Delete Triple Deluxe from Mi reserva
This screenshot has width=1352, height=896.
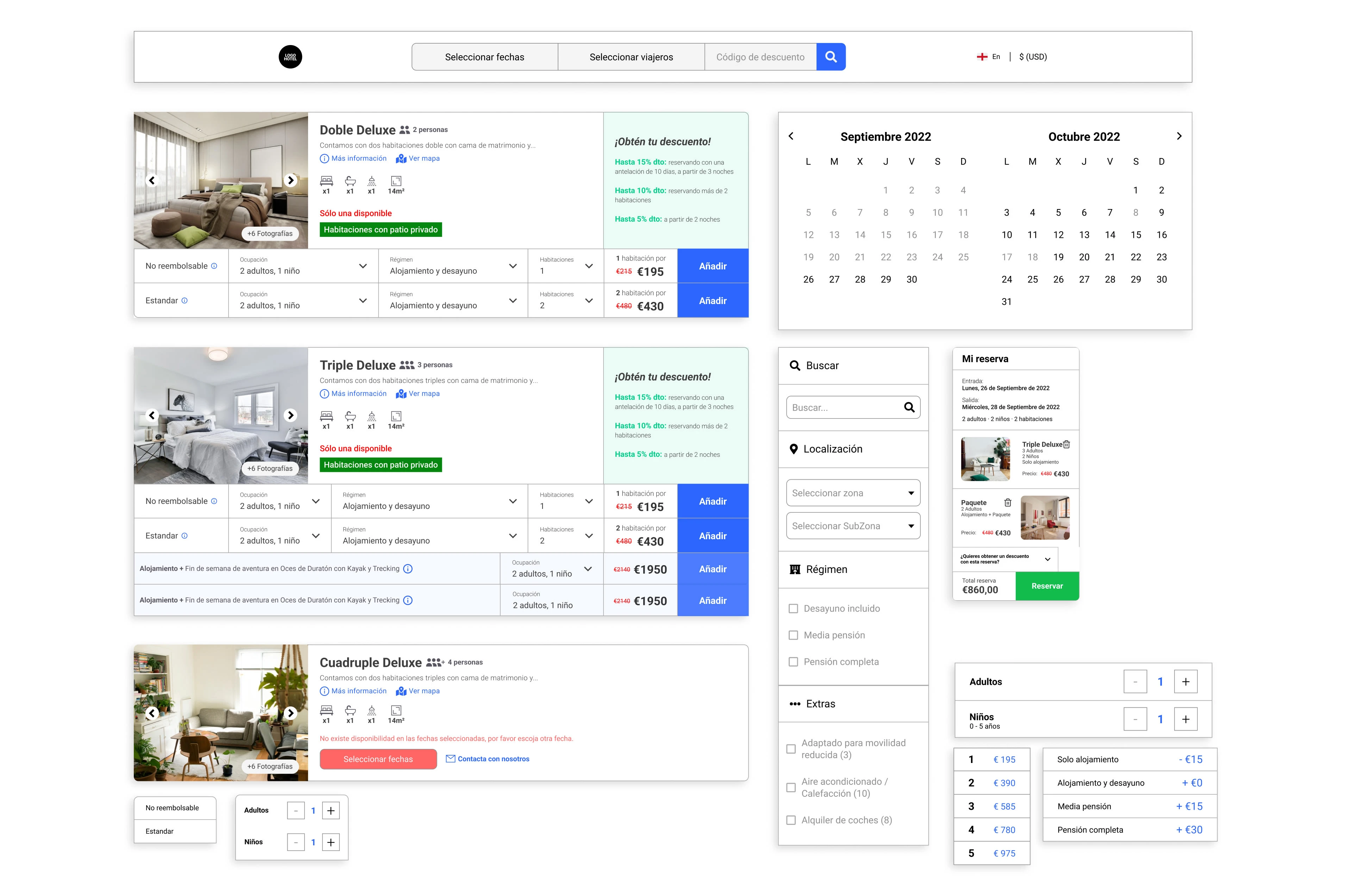pyautogui.click(x=1066, y=444)
